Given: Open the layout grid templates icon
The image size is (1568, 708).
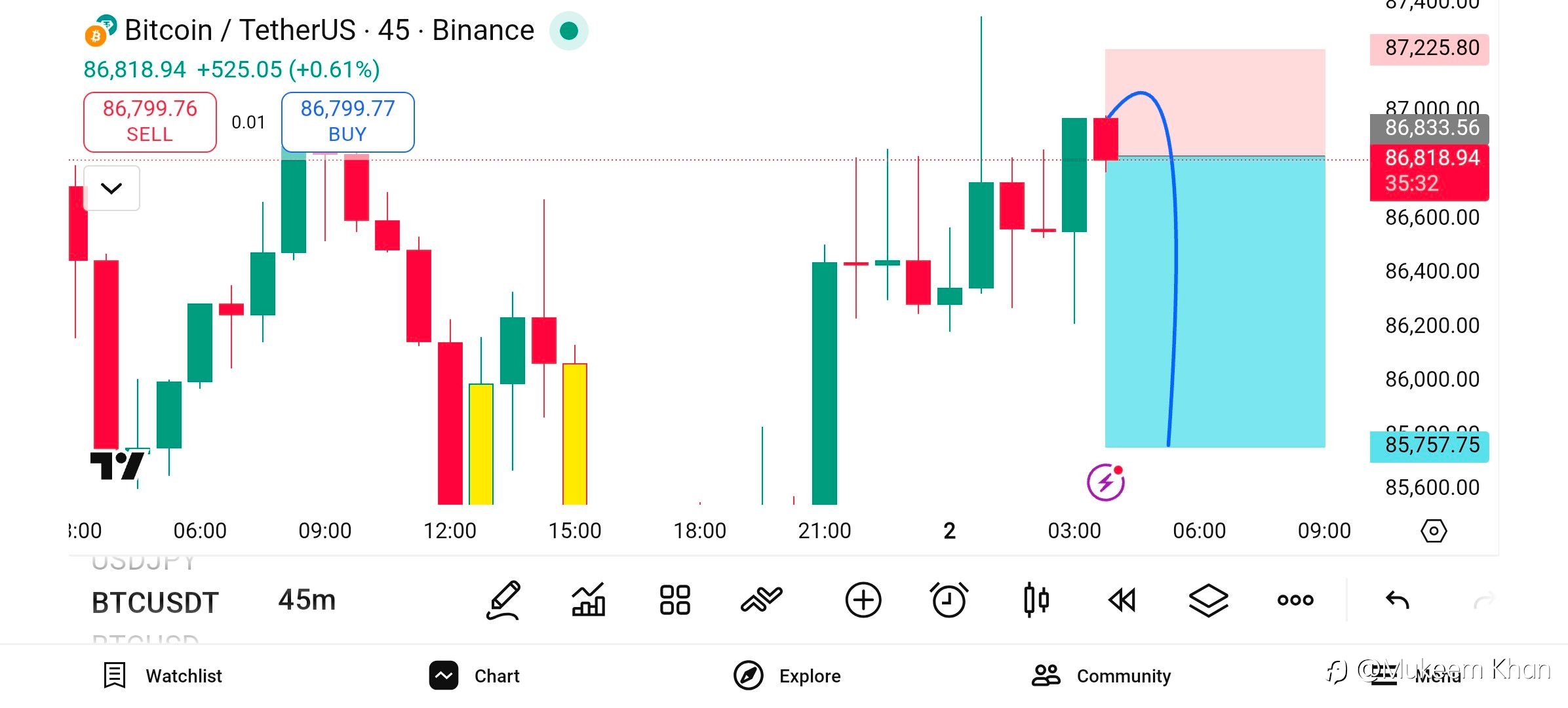Looking at the screenshot, I should [675, 600].
